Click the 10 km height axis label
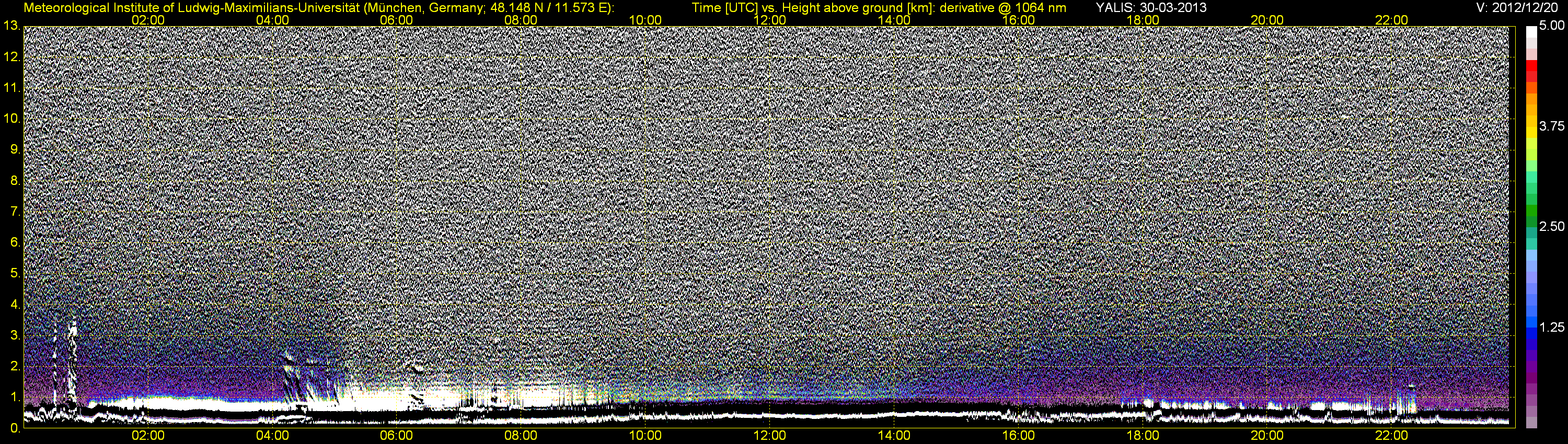The width and height of the screenshot is (1568, 444). pyautogui.click(x=11, y=119)
